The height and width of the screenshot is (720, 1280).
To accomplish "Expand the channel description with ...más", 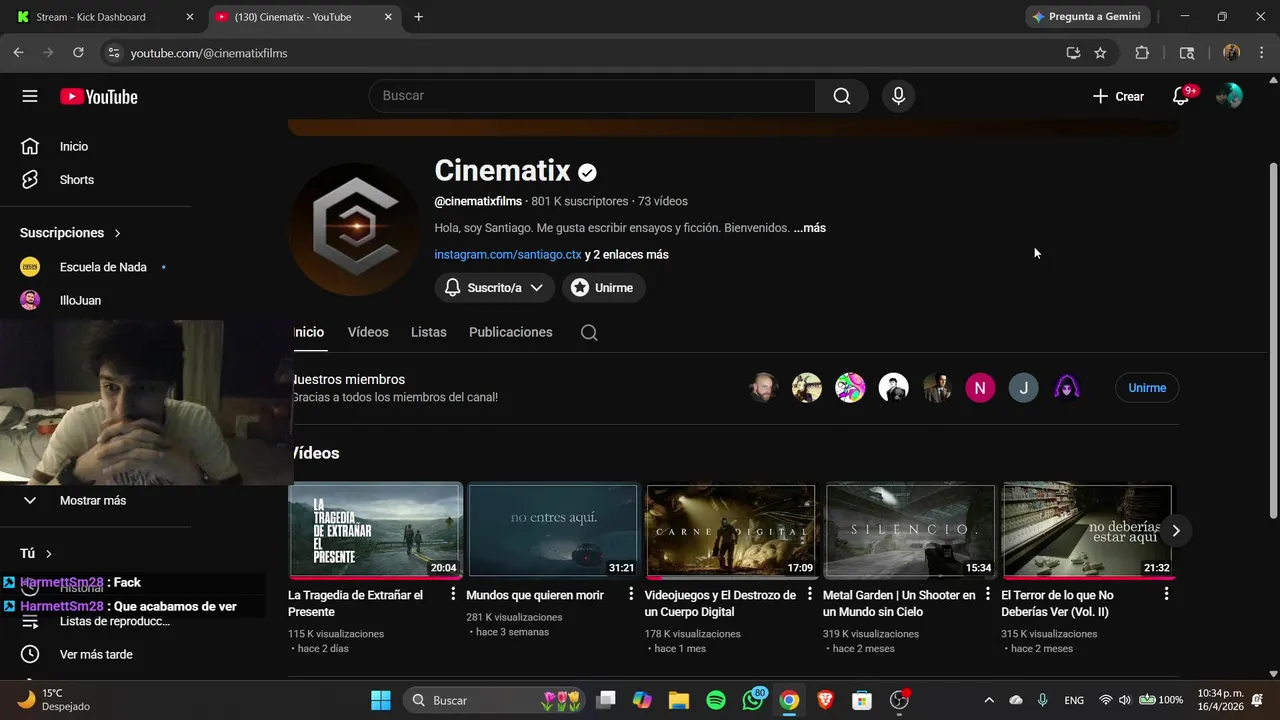I will [809, 228].
